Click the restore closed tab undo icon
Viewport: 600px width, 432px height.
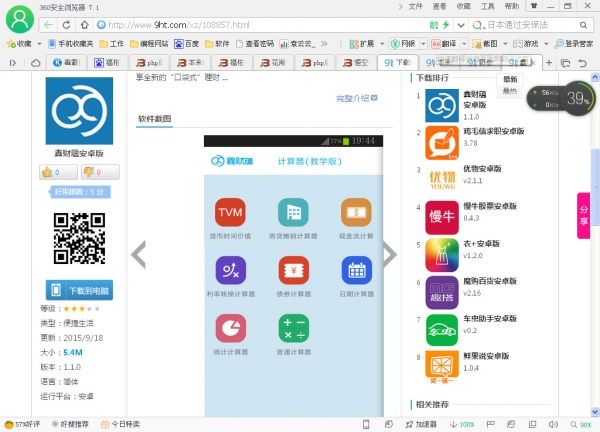tap(582, 63)
